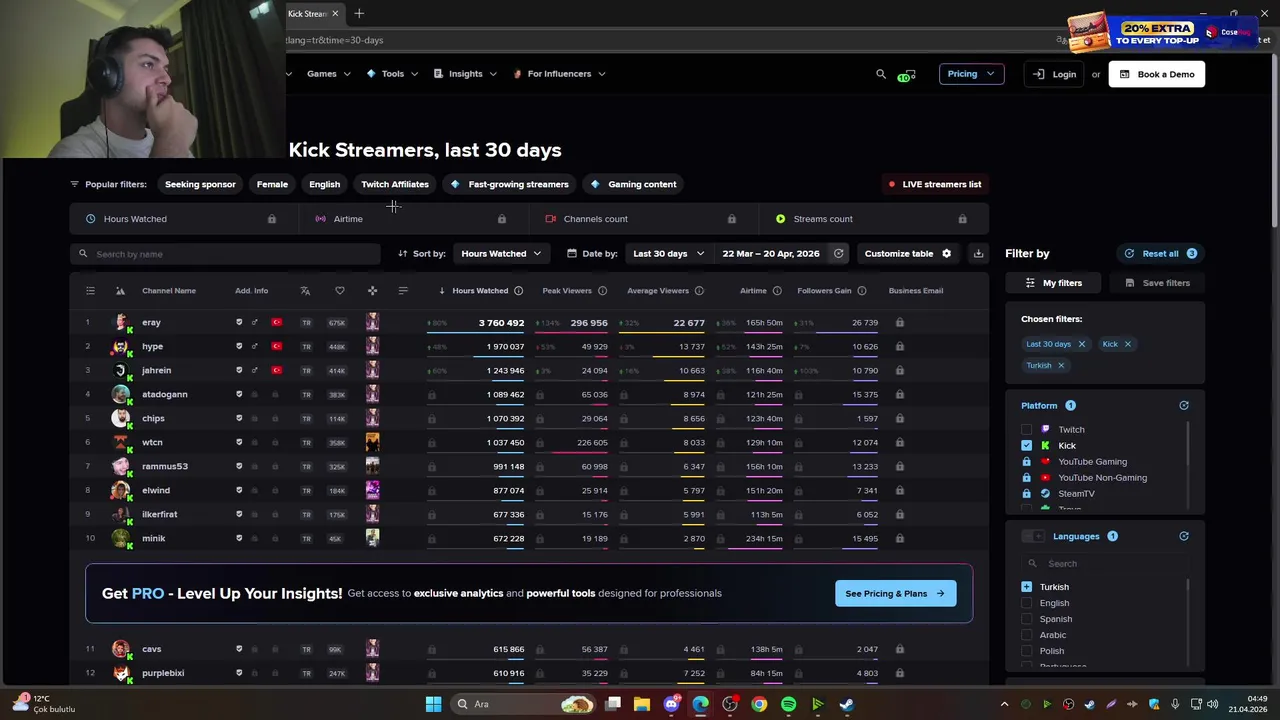The image size is (1280, 720).
Task: Remove the Kick chosen filter chip
Action: point(1127,344)
